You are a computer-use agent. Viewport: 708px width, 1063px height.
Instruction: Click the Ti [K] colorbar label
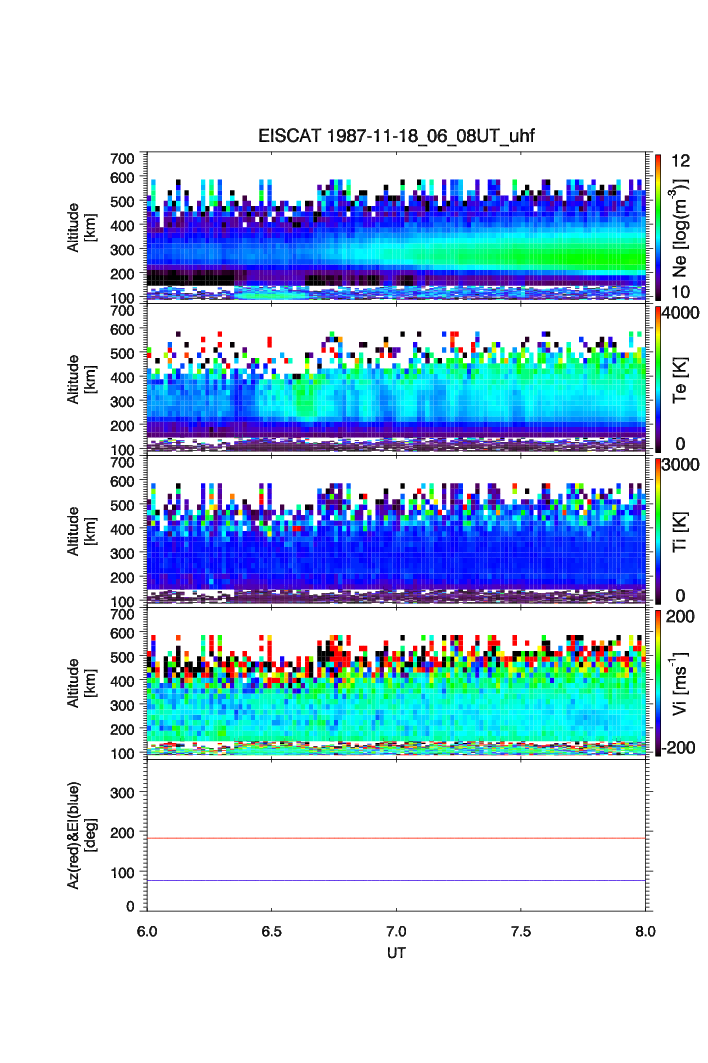coord(684,530)
